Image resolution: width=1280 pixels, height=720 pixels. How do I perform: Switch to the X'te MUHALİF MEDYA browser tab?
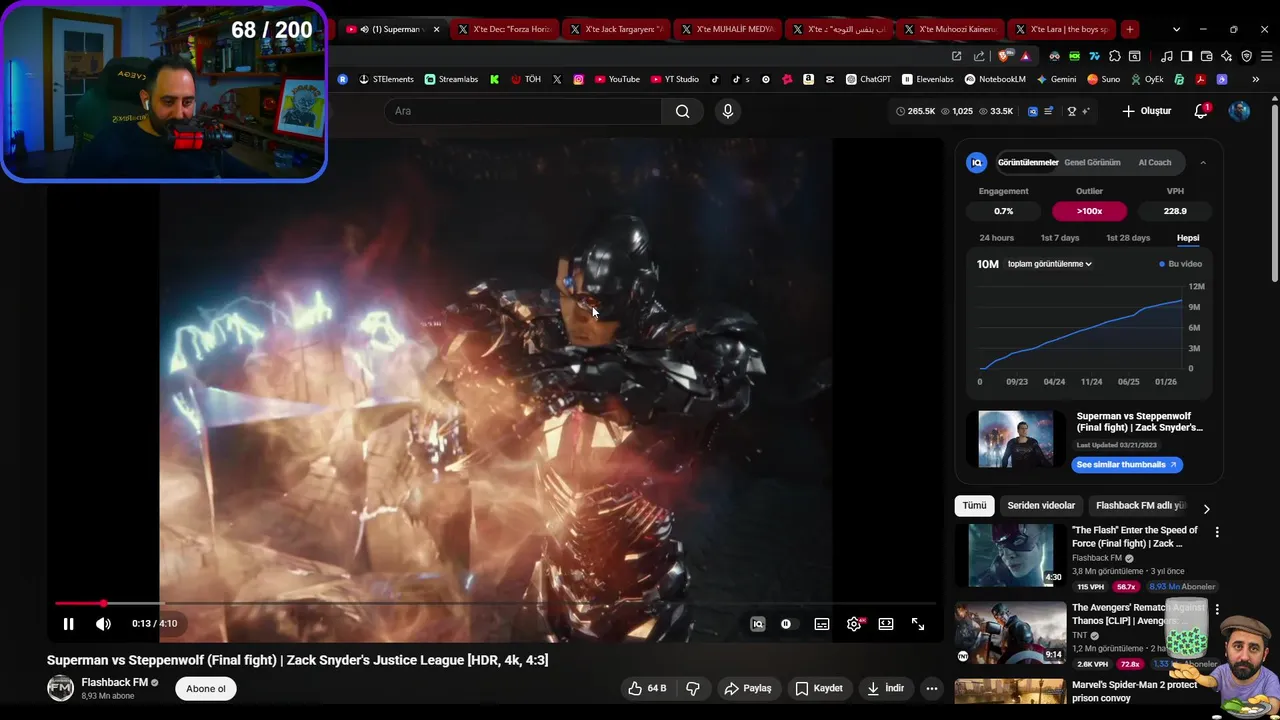(728, 29)
